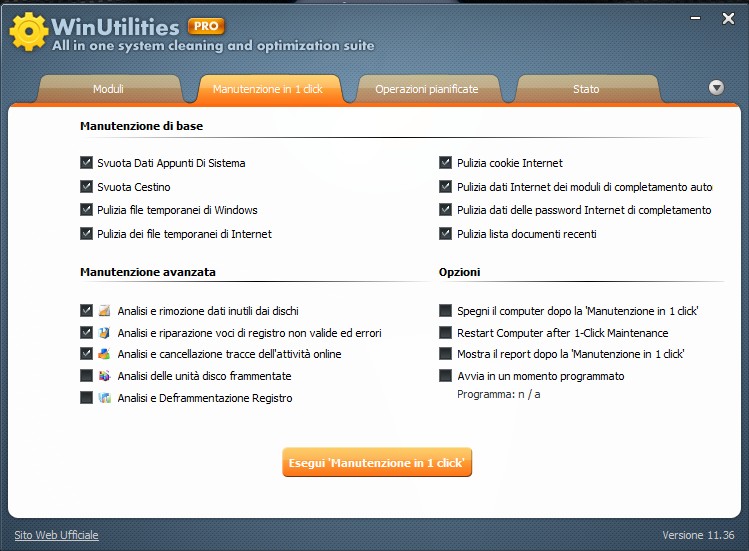Click the 'Manutenzione di base' heading
This screenshot has height=551, width=749.
click(x=141, y=126)
